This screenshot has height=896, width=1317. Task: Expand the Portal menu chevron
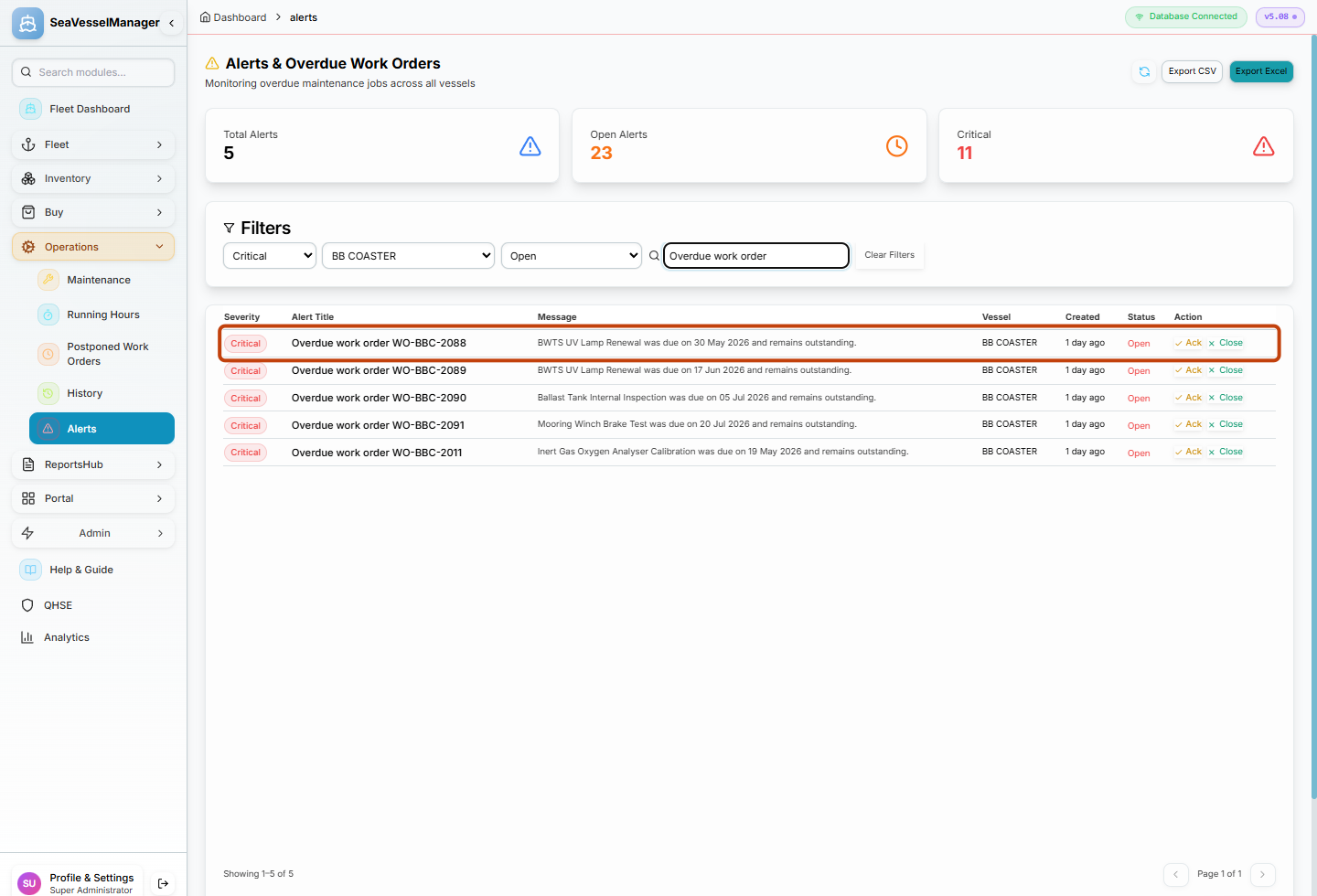pyautogui.click(x=159, y=498)
